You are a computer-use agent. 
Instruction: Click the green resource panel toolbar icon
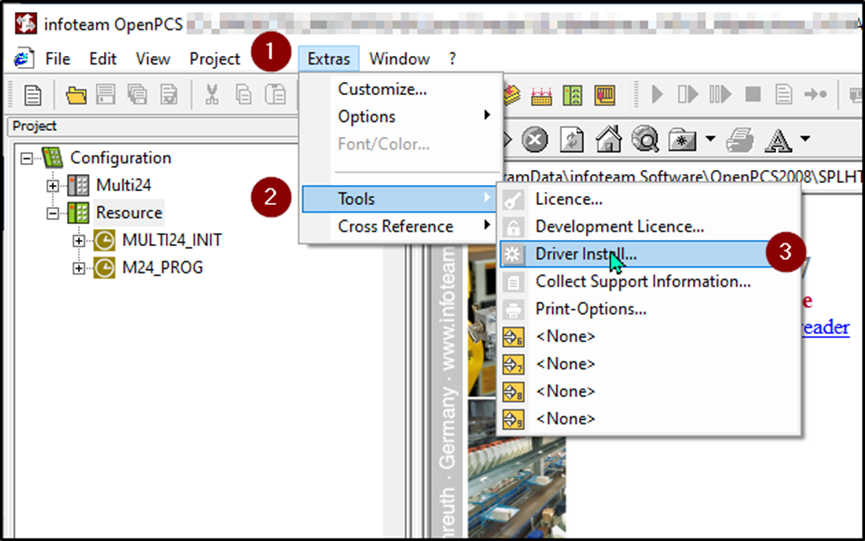573,95
